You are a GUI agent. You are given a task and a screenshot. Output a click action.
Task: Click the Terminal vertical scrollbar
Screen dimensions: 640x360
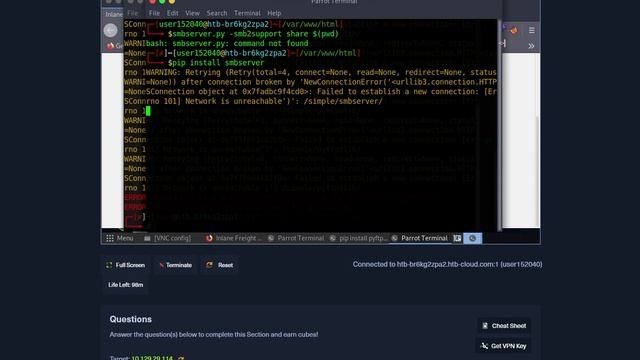(500, 125)
